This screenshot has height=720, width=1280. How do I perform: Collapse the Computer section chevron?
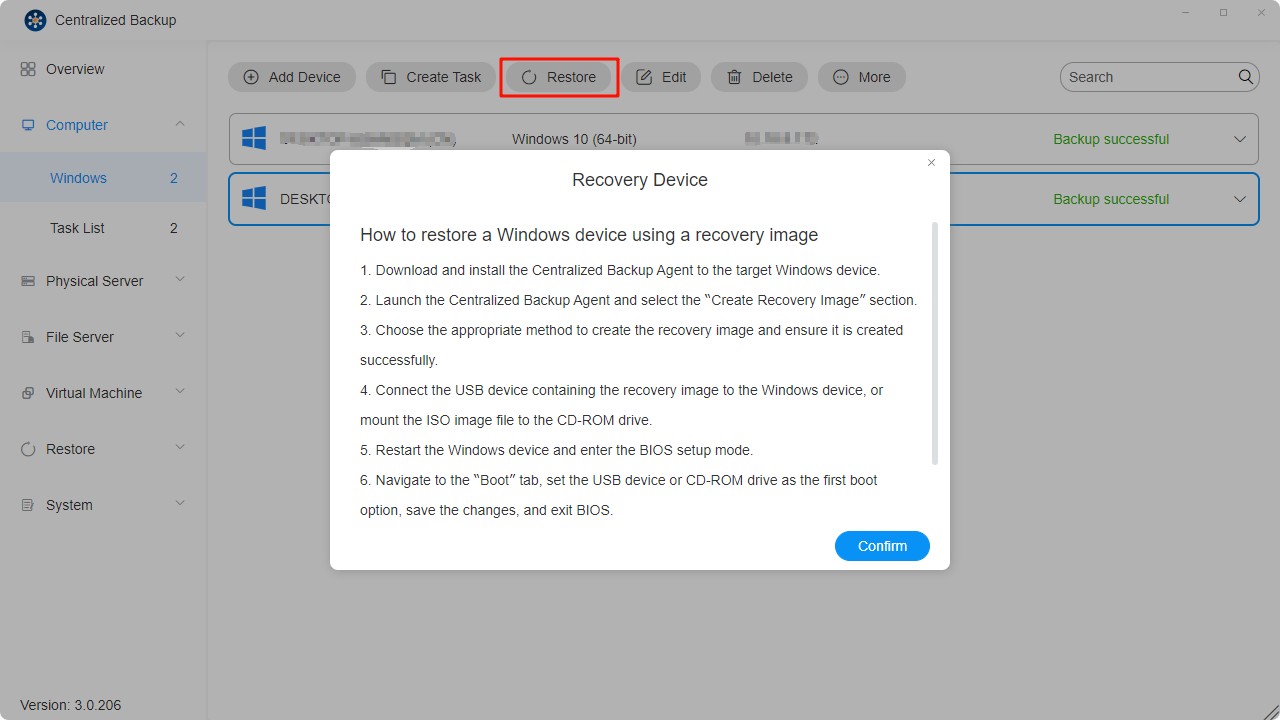coord(180,124)
